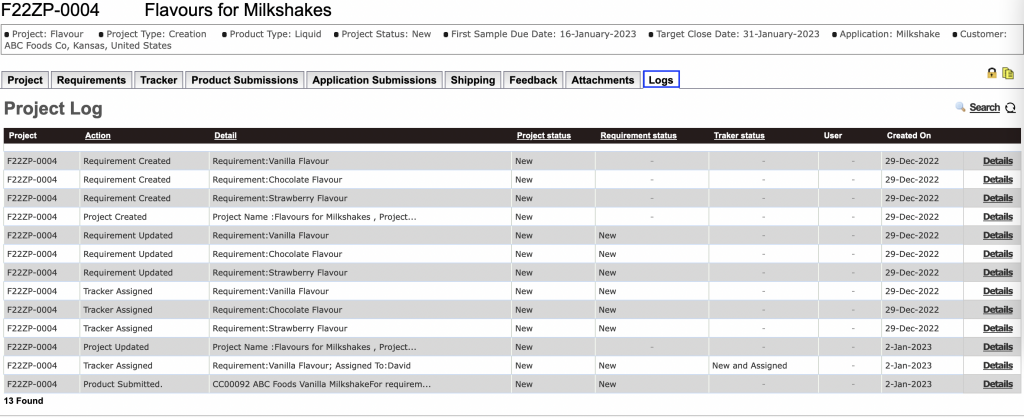The width and height of the screenshot is (1024, 418).
Task: Open Details for Project Created log entry
Action: [997, 216]
